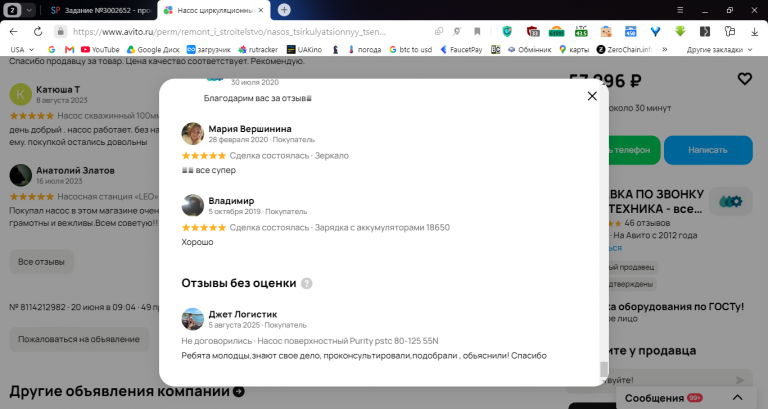Click the Все отзывы button
Image resolution: width=768 pixels, height=409 pixels.
(42, 262)
